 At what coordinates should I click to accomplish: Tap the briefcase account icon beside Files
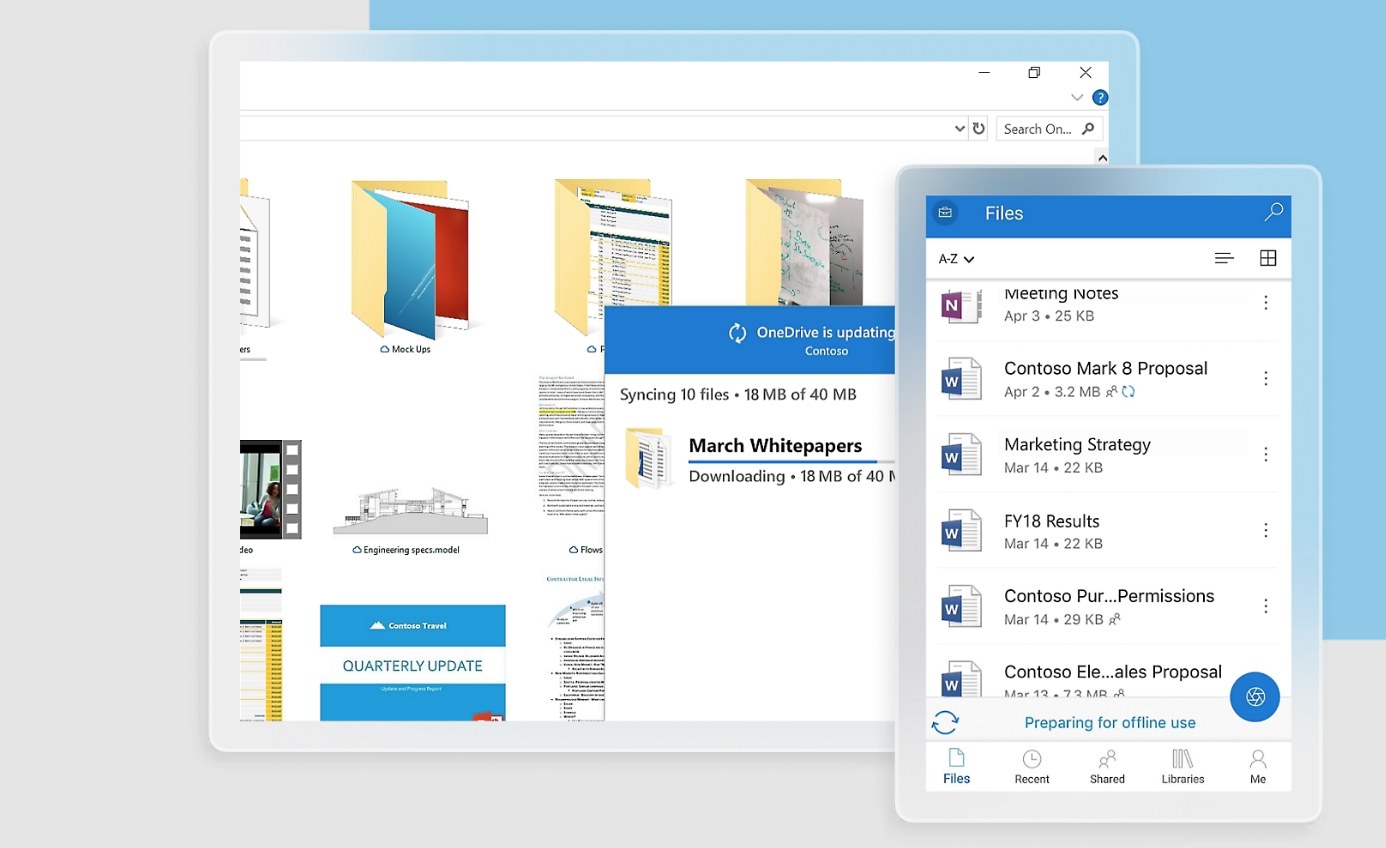pyautogui.click(x=945, y=212)
